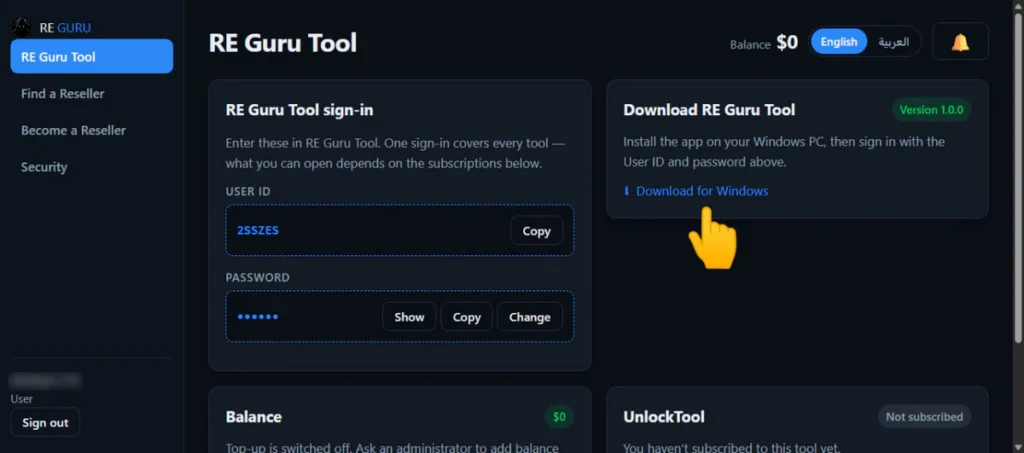
Task: Open RE Guru Tool in sidebar
Action: pos(91,57)
